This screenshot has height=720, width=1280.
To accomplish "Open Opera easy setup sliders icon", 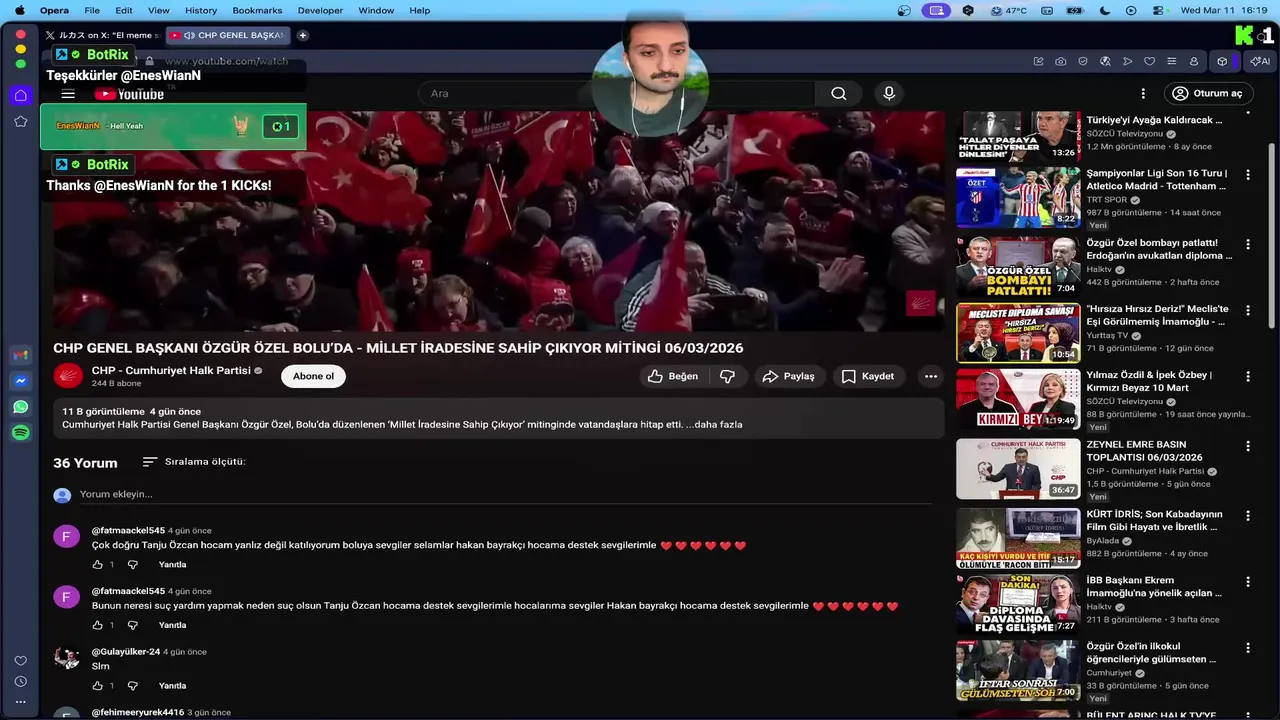I will 1171,61.
